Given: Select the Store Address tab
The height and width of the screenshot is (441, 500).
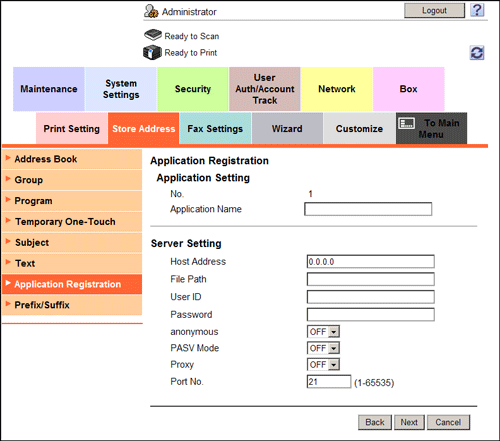Looking at the screenshot, I should click(144, 128).
